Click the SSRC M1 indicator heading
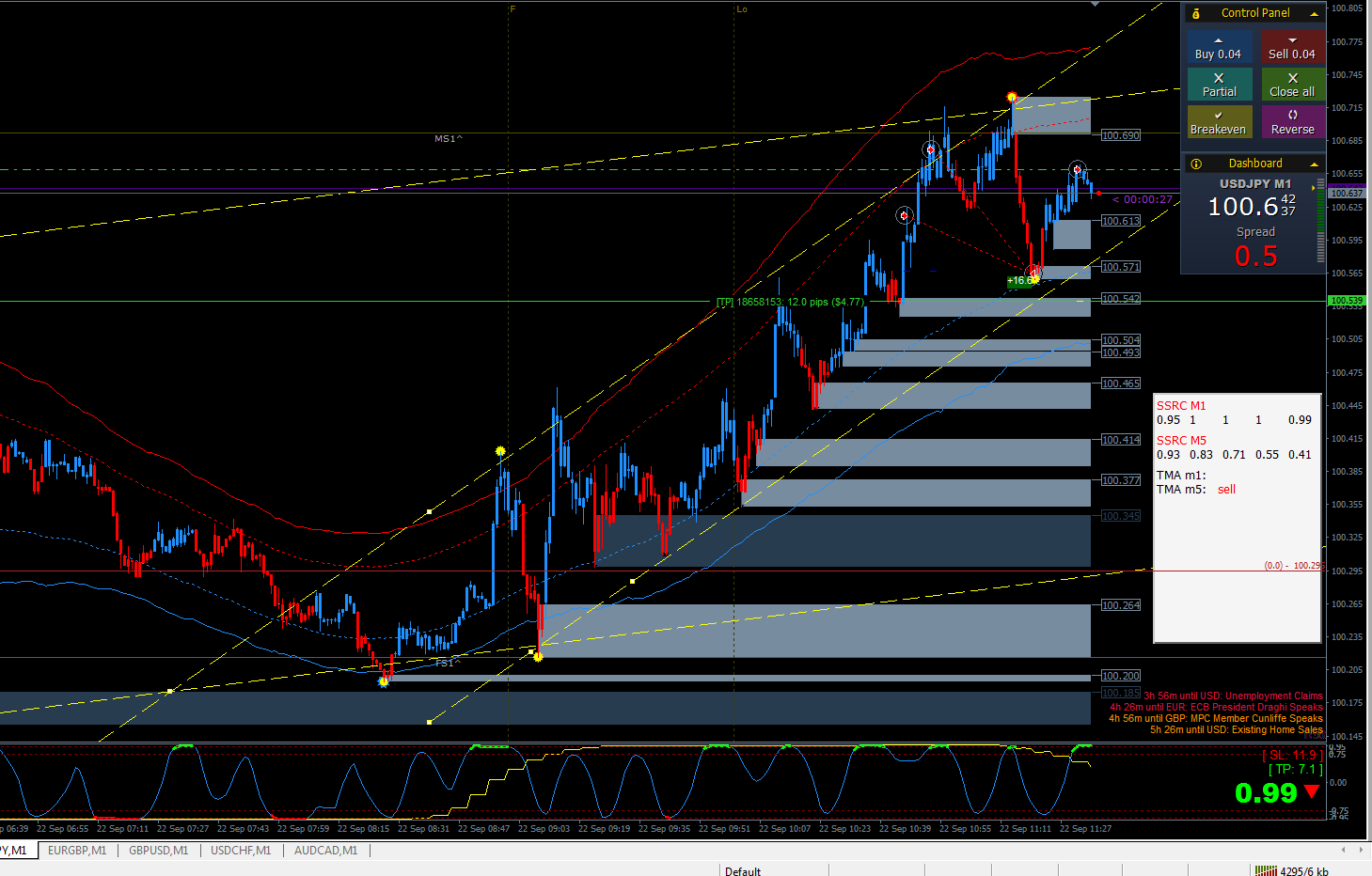The width and height of the screenshot is (1372, 876). (1181, 406)
